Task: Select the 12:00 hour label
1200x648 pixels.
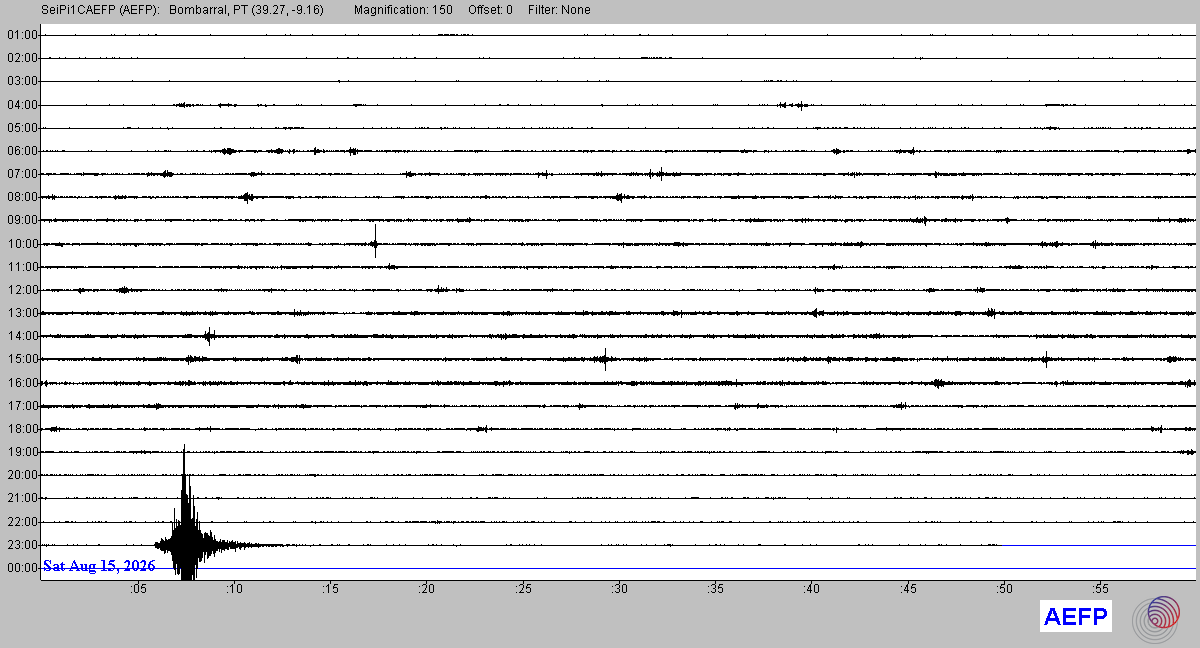Action: [21, 290]
